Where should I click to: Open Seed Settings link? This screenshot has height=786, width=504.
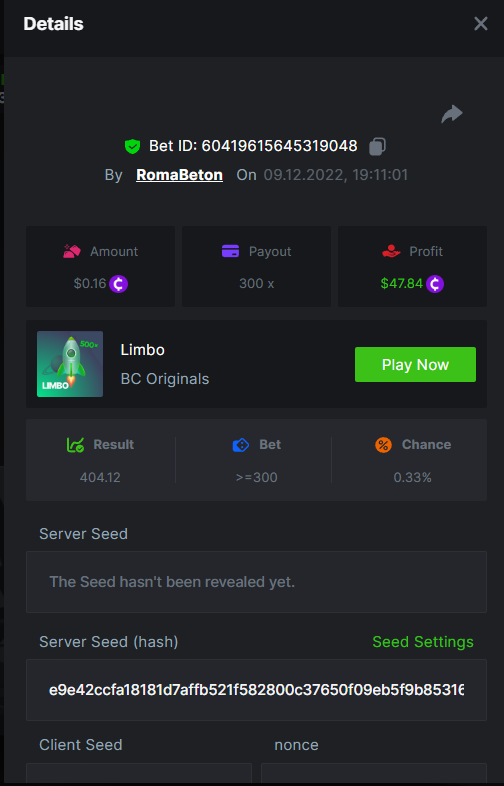423,642
